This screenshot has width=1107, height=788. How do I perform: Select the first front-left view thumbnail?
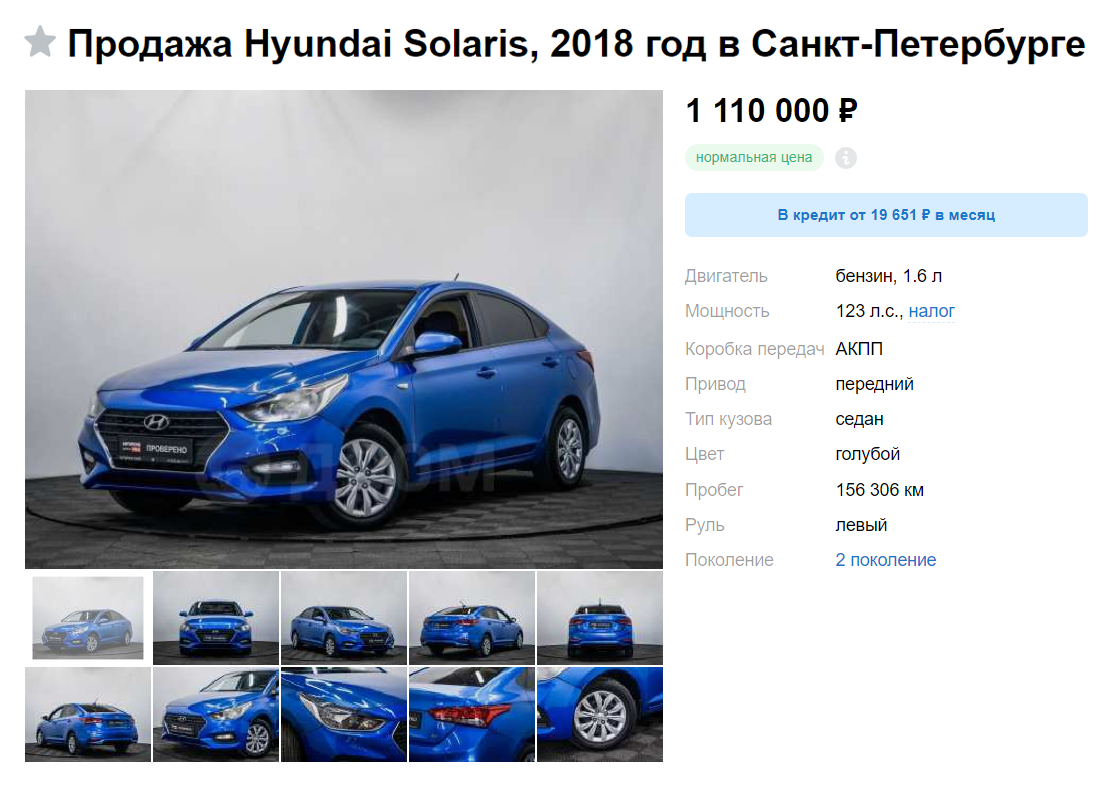tap(88, 618)
